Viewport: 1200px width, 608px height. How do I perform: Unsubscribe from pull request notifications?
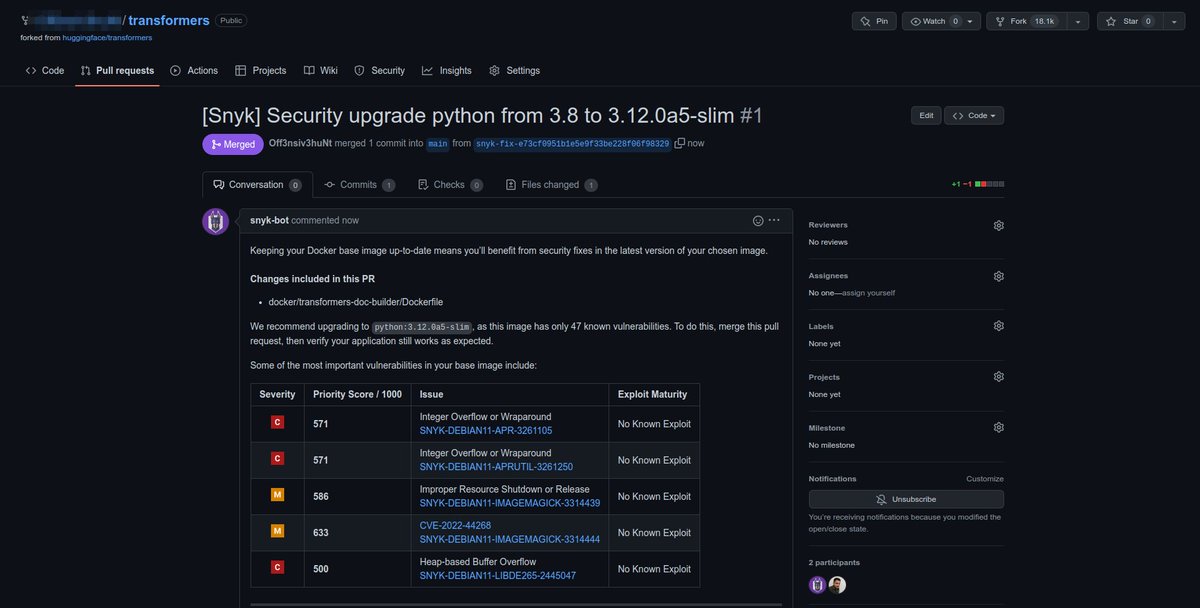pos(906,499)
